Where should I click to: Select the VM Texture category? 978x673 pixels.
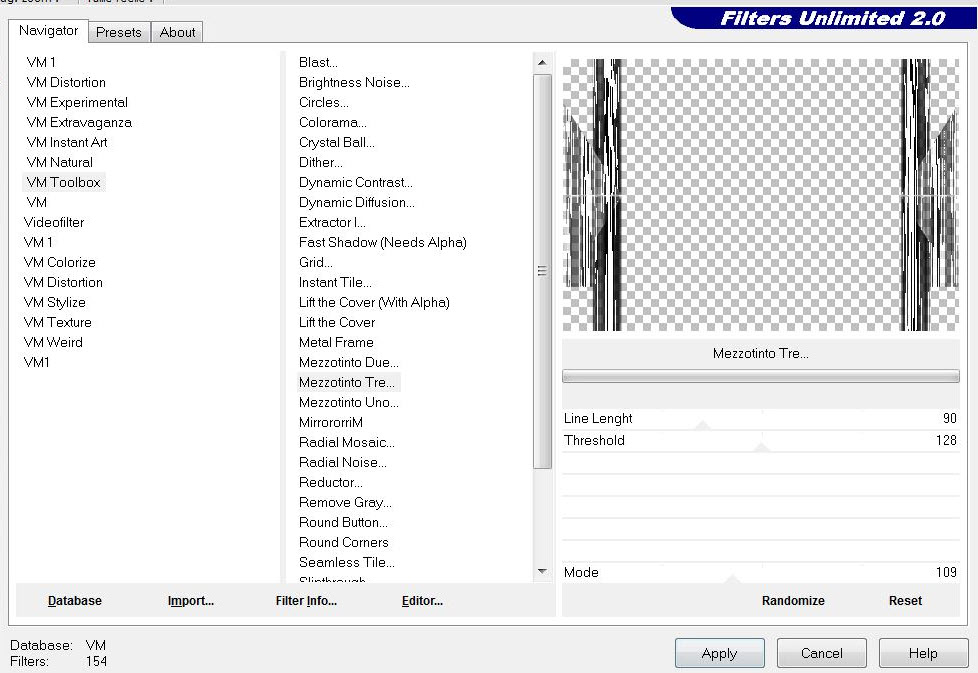[x=57, y=322]
